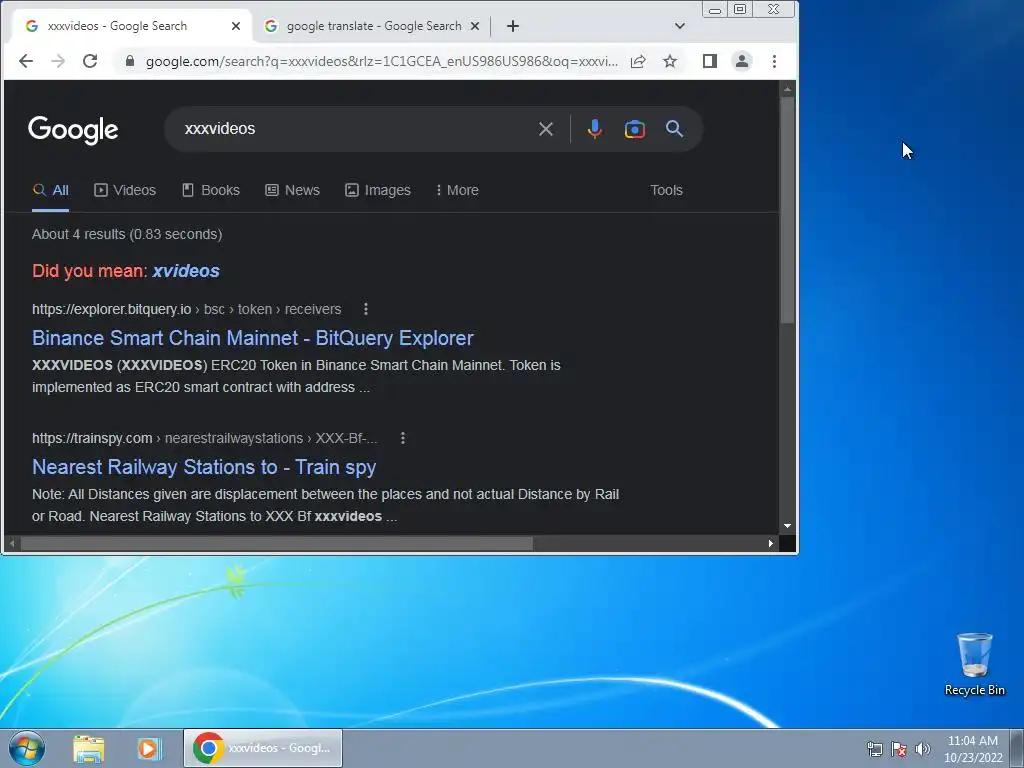The width and height of the screenshot is (1024, 768).
Task: Click the scroll left arrow
Action: pyautogui.click(x=11, y=543)
